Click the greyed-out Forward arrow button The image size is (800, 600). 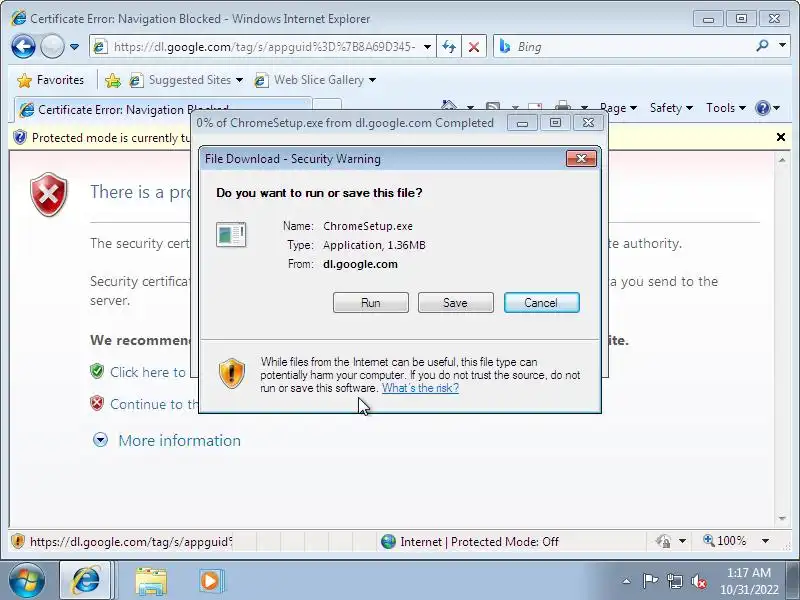[x=52, y=47]
